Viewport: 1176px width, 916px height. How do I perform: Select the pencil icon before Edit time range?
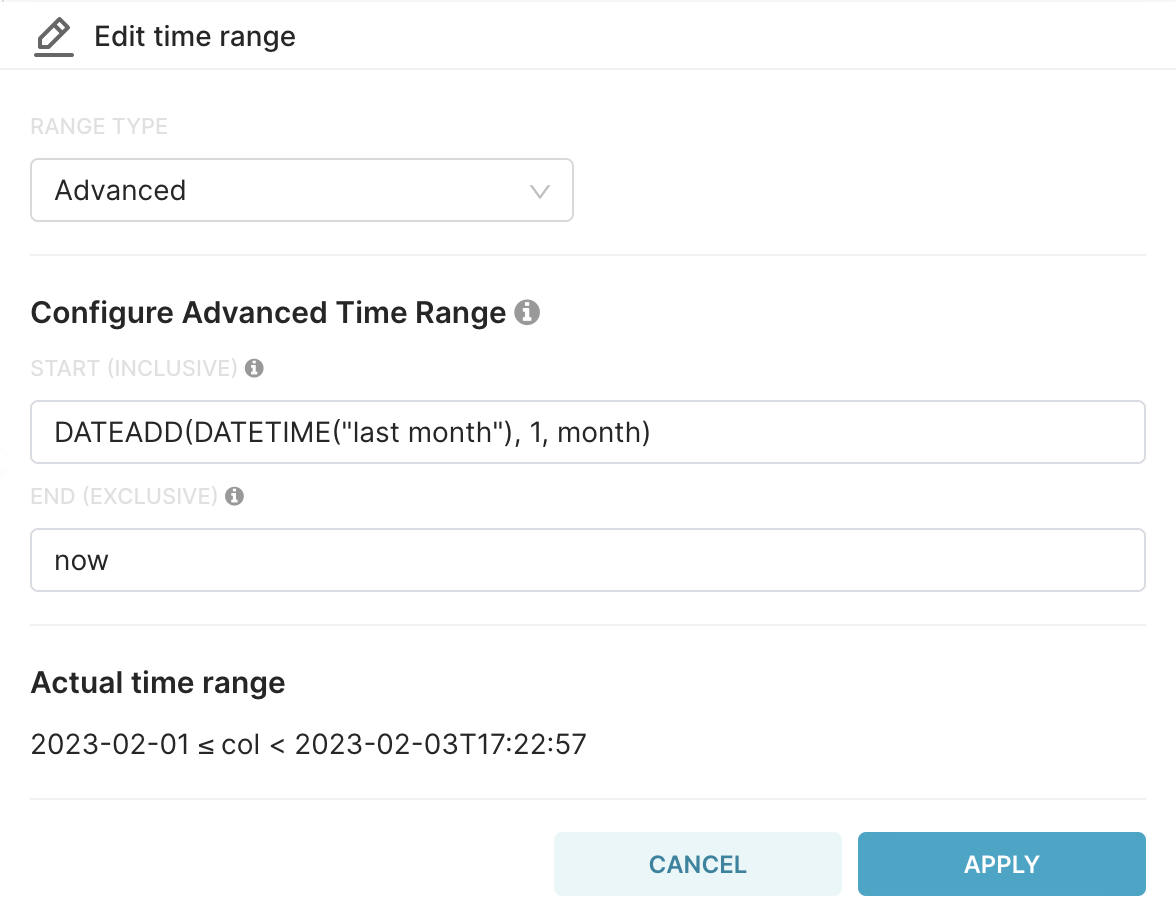54,35
